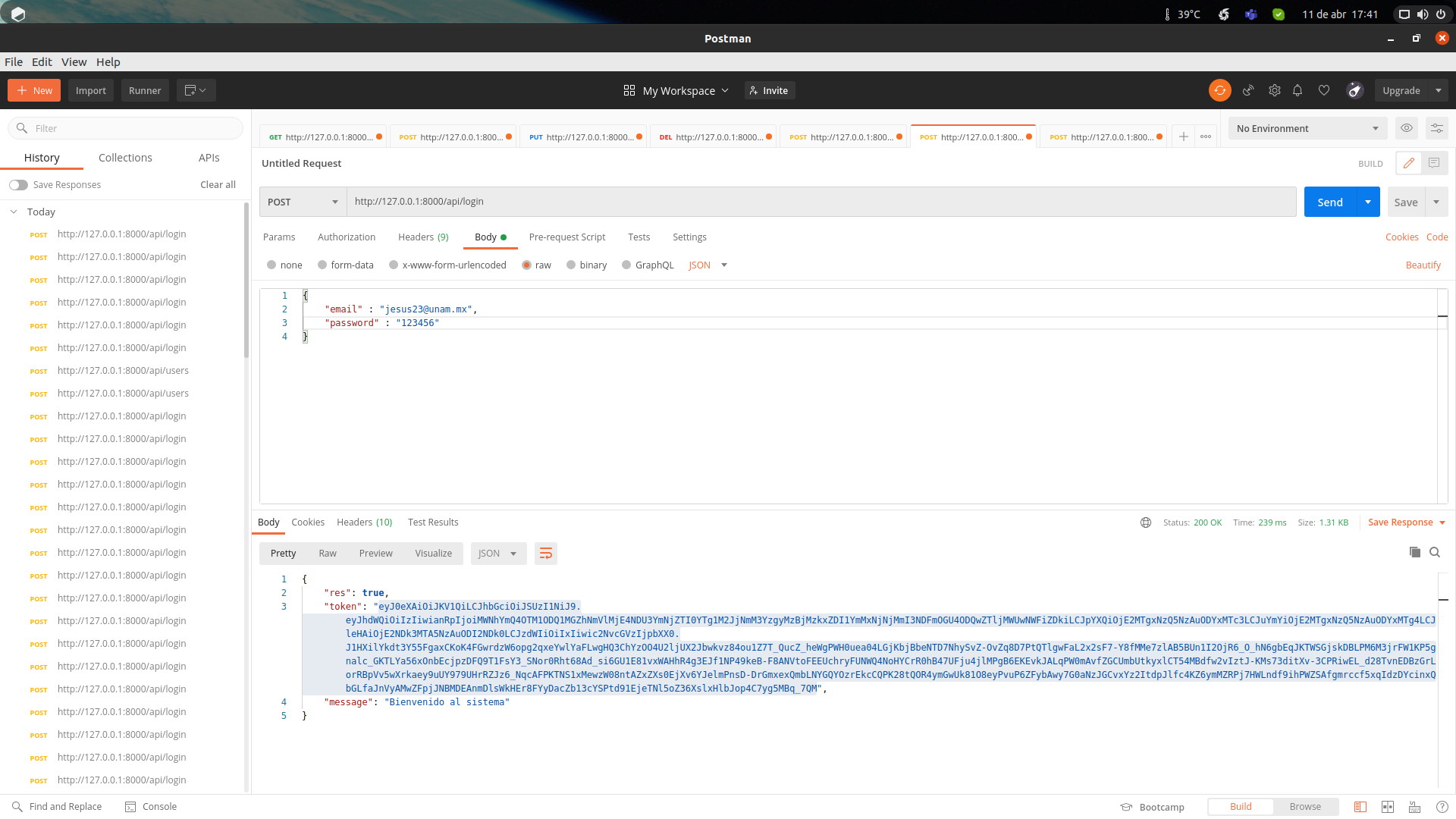
Task: Open Postman settings via gear icon
Action: (1274, 90)
